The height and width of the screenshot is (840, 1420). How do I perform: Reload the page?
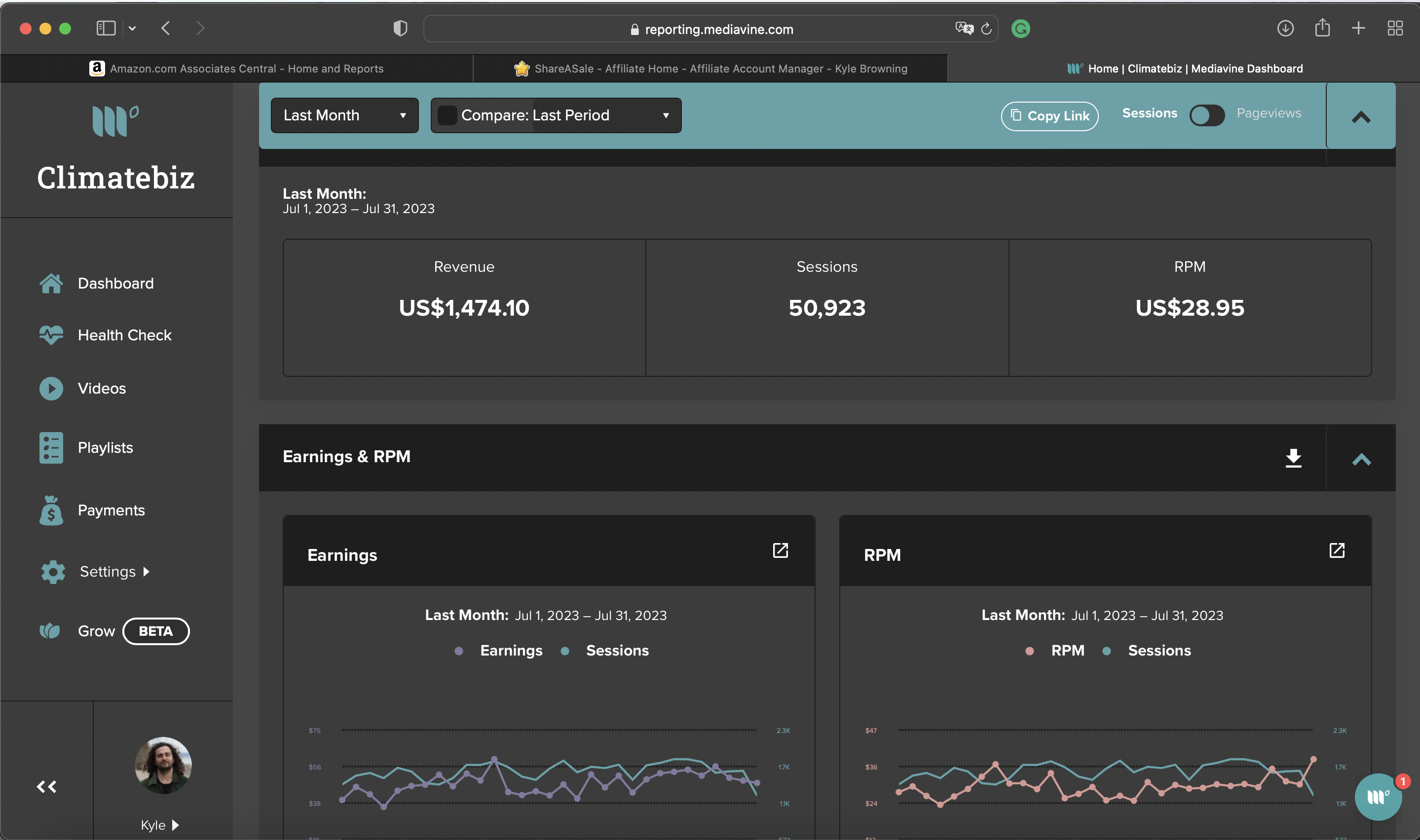click(x=986, y=29)
